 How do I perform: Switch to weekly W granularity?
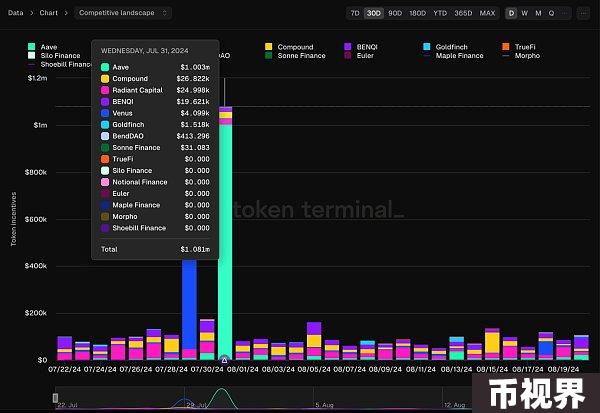pos(525,13)
